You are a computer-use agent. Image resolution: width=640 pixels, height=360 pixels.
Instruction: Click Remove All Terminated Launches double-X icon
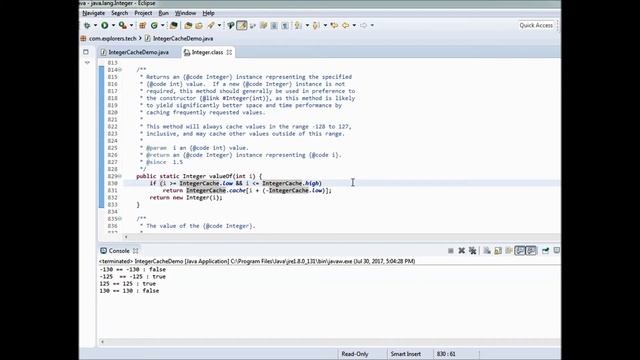tap(473, 251)
